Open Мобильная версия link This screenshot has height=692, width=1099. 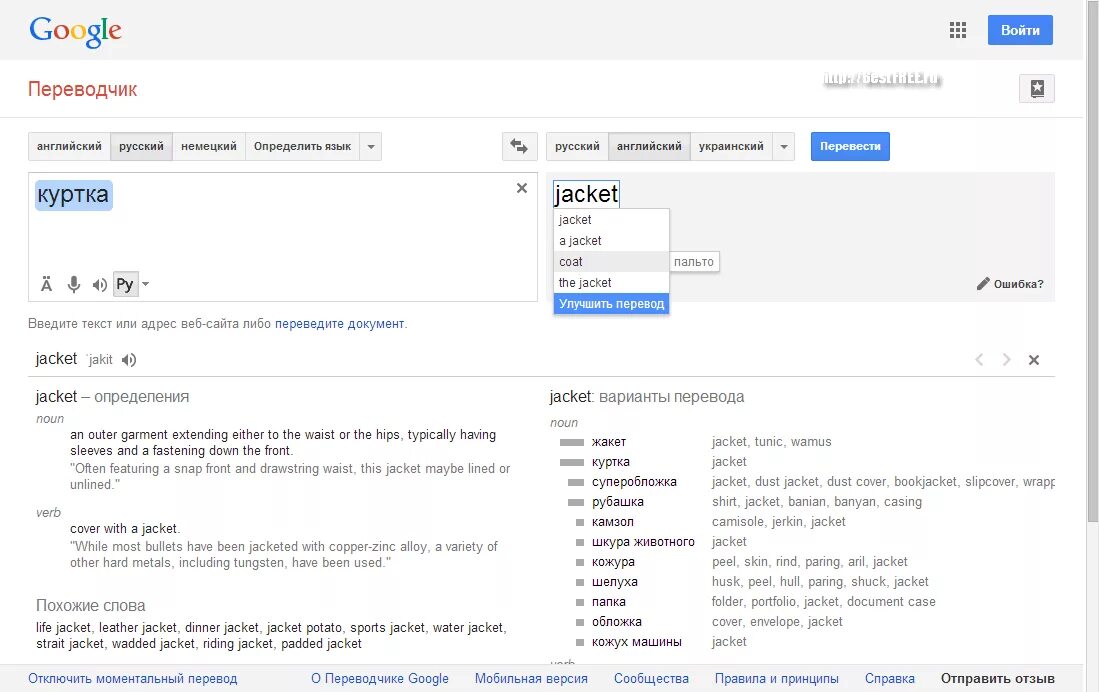pos(531,679)
